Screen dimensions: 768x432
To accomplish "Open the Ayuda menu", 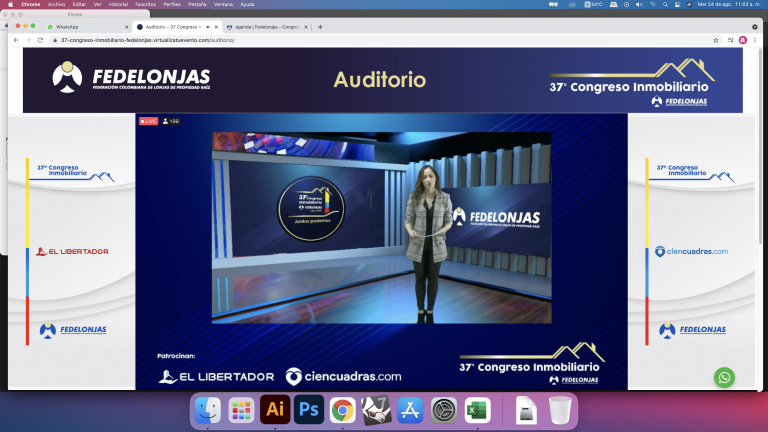I will [247, 4].
